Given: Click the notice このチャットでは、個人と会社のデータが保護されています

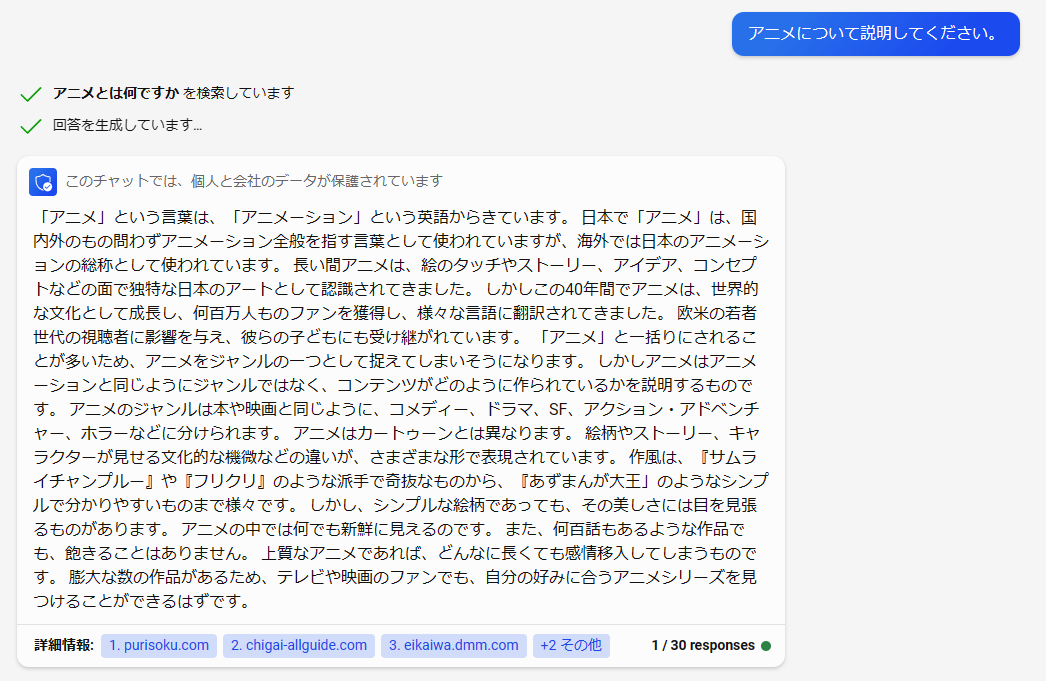Looking at the screenshot, I should click(x=254, y=181).
